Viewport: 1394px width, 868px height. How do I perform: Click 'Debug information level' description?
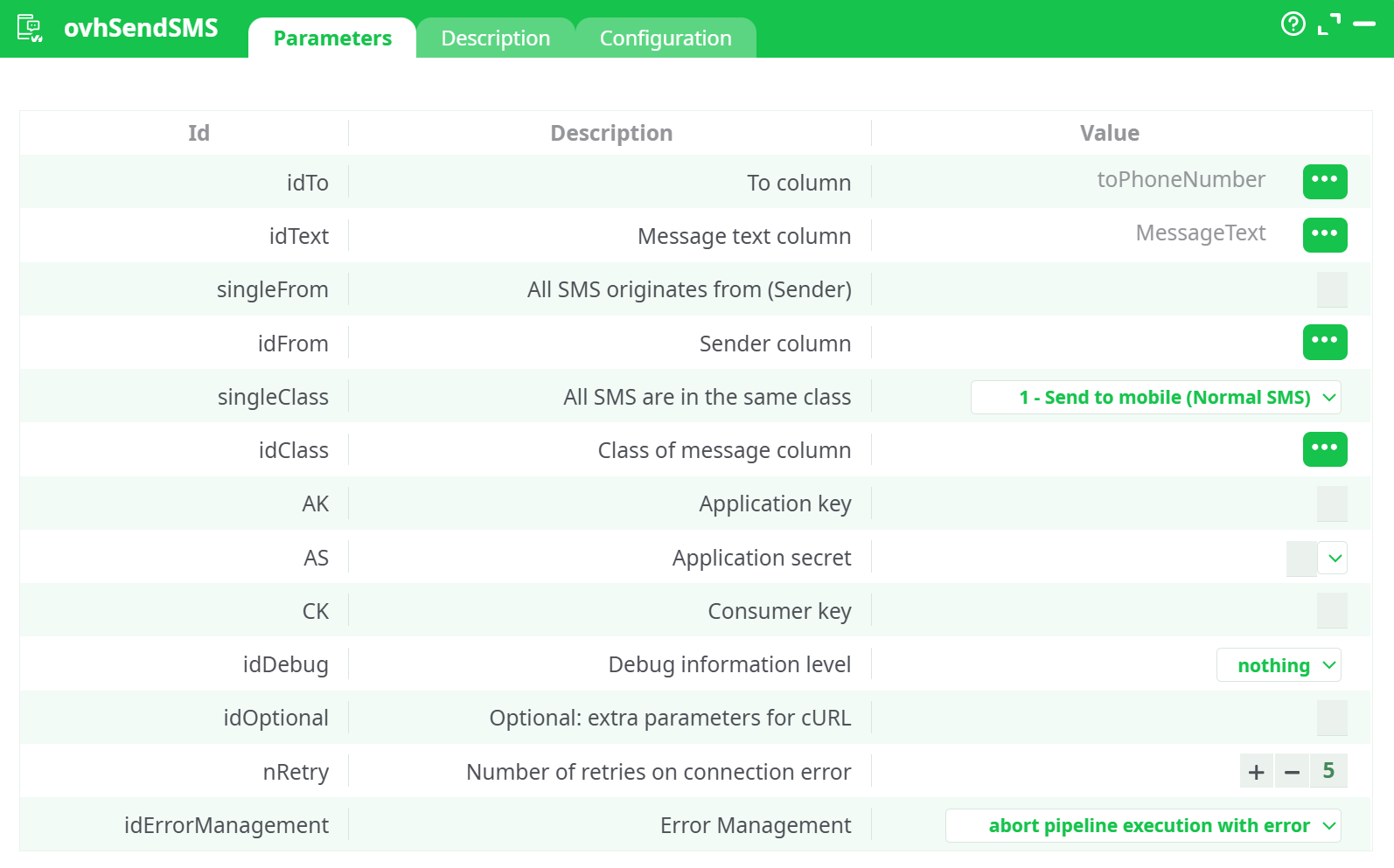[729, 664]
